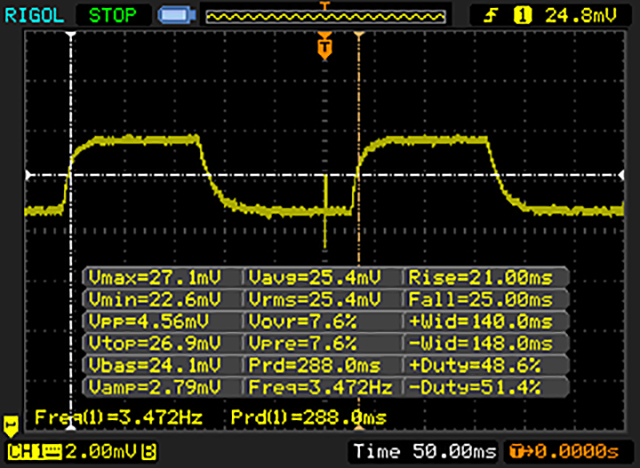Select the -Duty=51.4% measurement
The height and width of the screenshot is (468, 640).
[x=474, y=387]
